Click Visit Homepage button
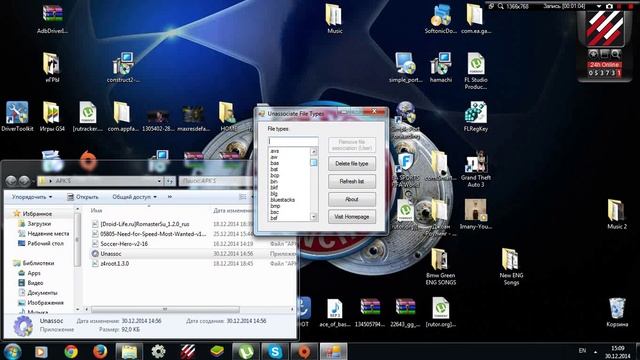The width and height of the screenshot is (640, 360). 352,217
